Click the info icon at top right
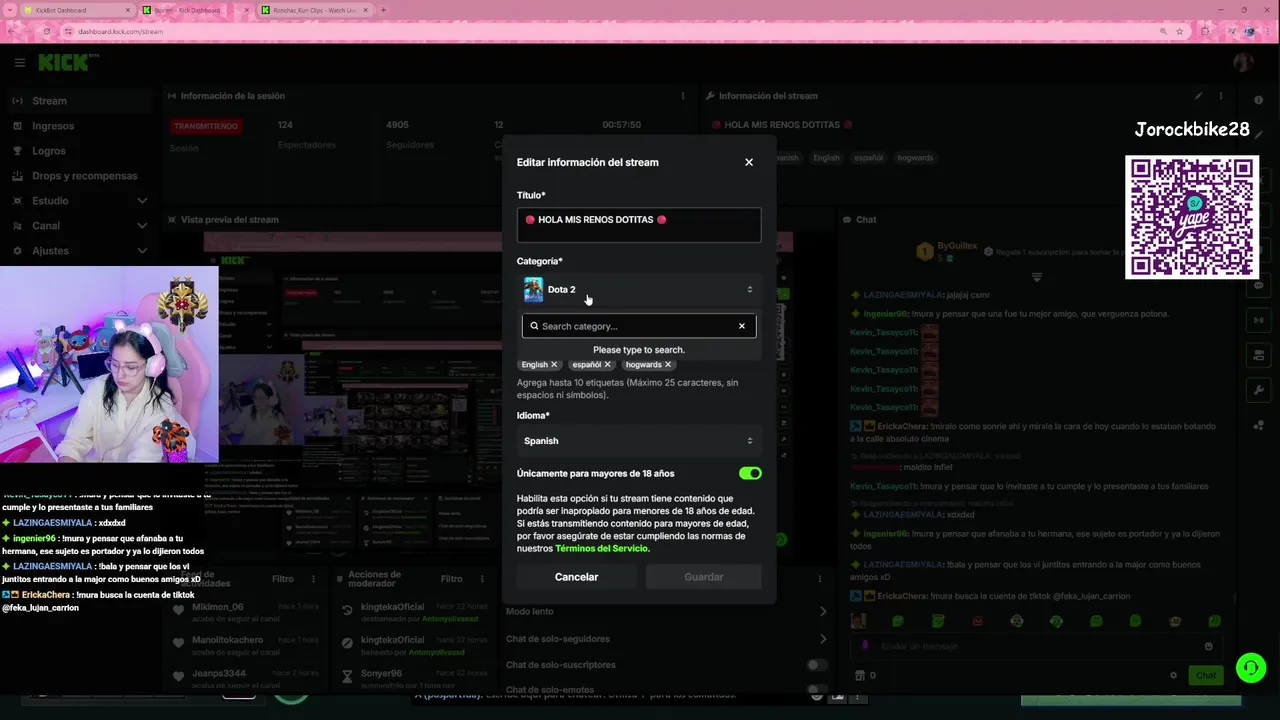Screen dimensions: 1280x720 1259,100
